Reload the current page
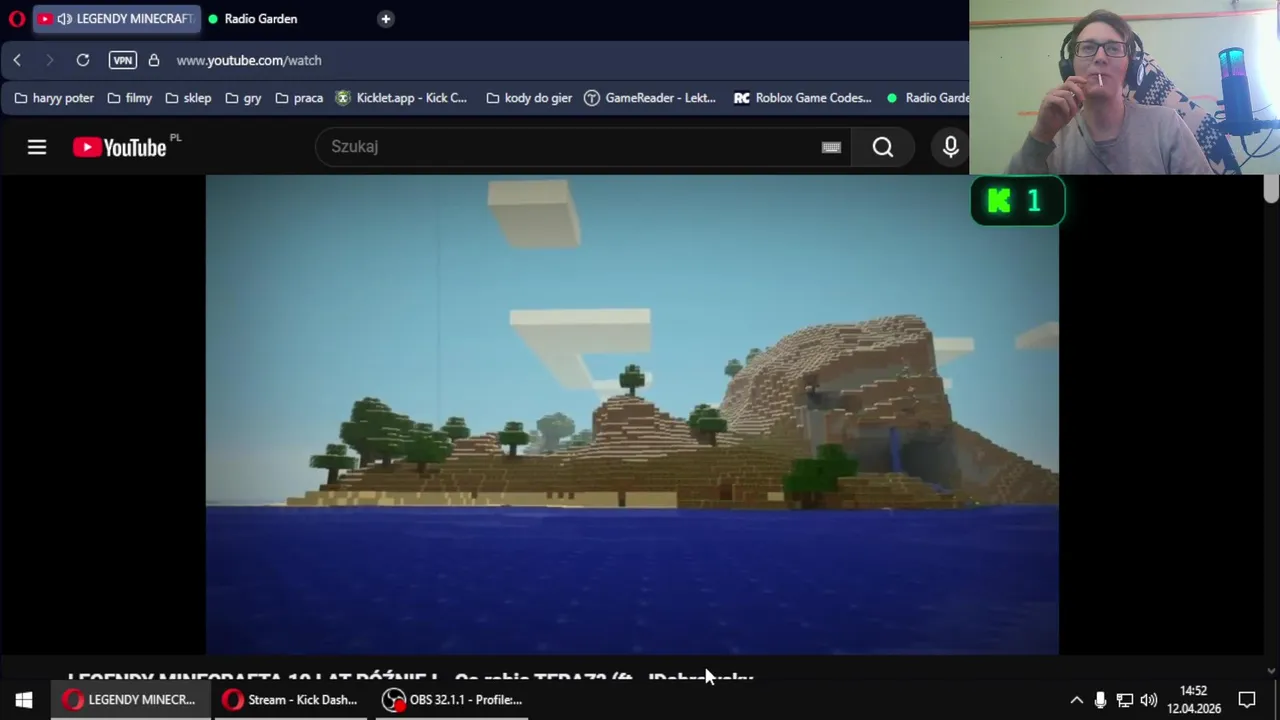The image size is (1280, 720). (x=83, y=60)
